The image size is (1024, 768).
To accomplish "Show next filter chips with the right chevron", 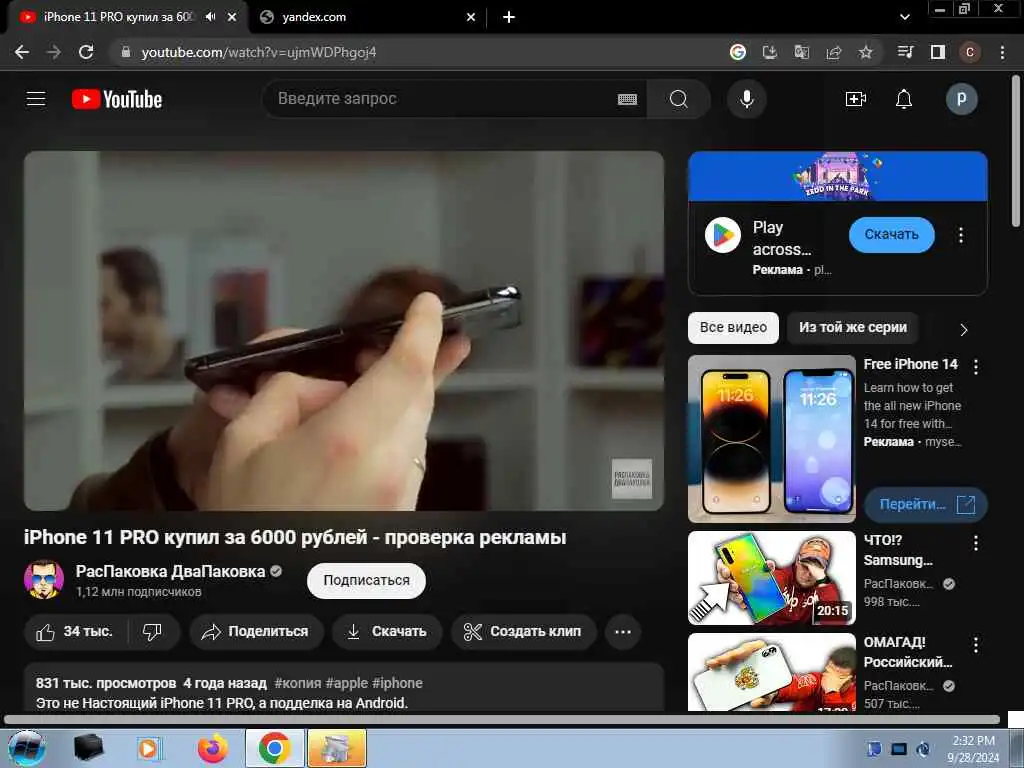I will point(964,330).
